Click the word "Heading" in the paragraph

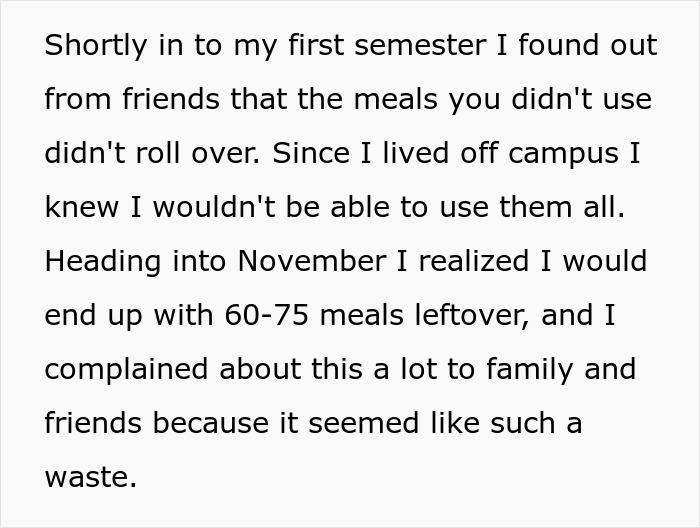[x=96, y=262]
